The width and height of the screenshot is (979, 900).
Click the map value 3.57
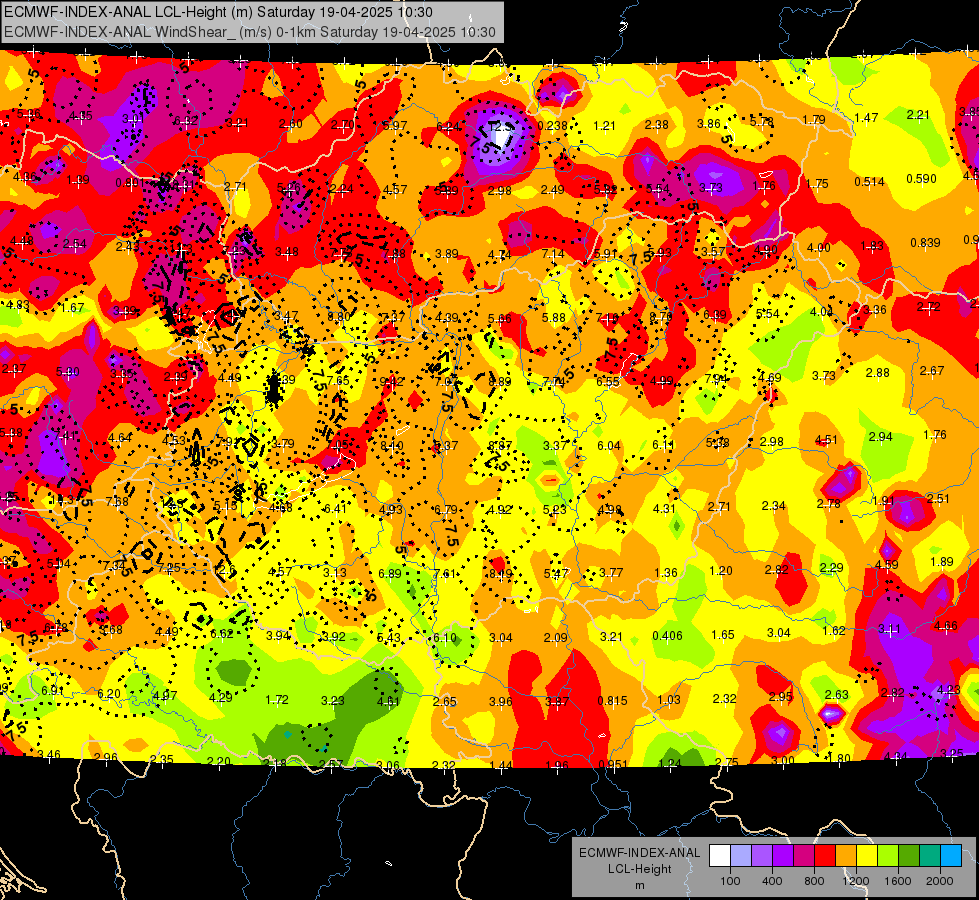[712, 251]
